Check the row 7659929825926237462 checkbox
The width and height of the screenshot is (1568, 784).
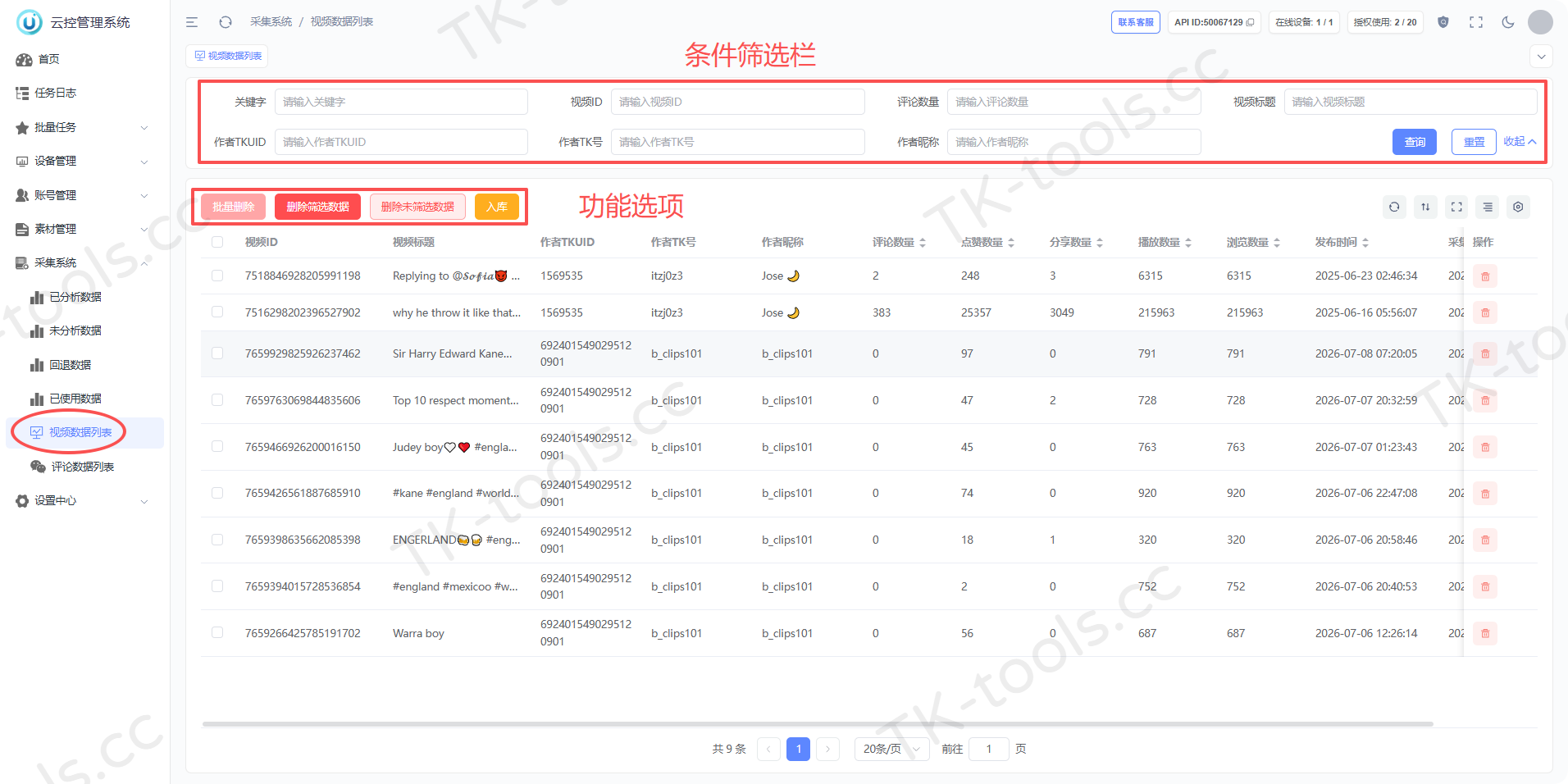pyautogui.click(x=217, y=353)
